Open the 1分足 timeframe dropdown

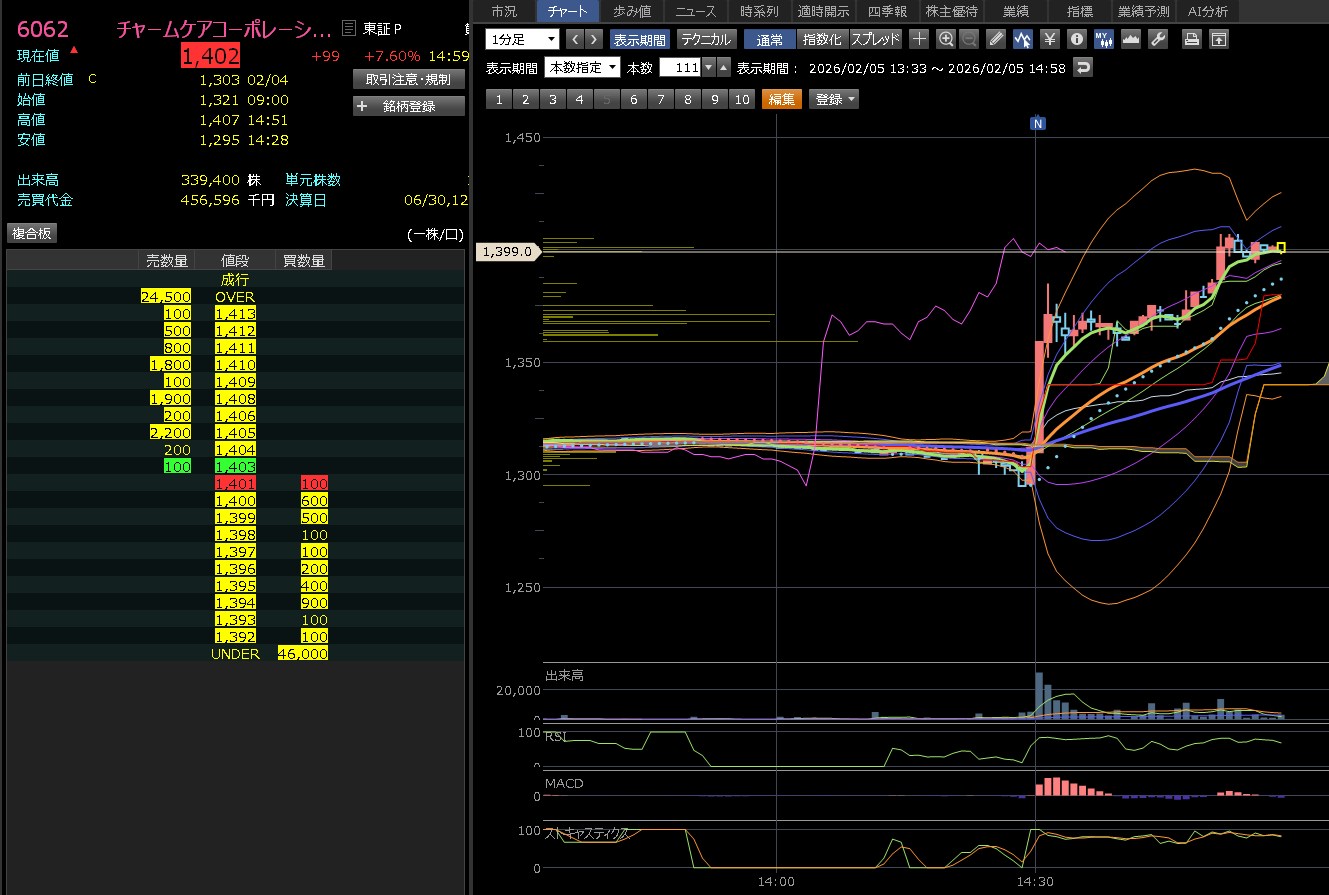click(x=522, y=39)
